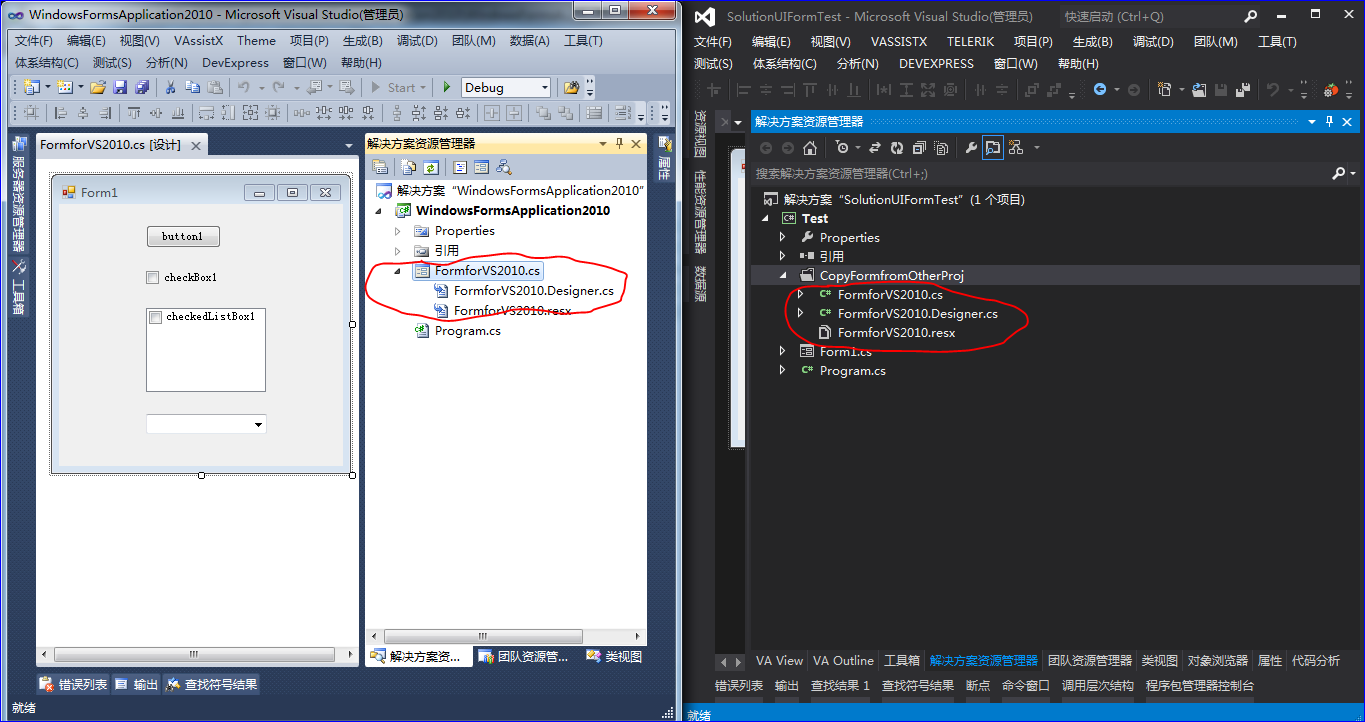
Task: Click Cut scissors icon in VS2010 toolbar
Action: coord(170,87)
